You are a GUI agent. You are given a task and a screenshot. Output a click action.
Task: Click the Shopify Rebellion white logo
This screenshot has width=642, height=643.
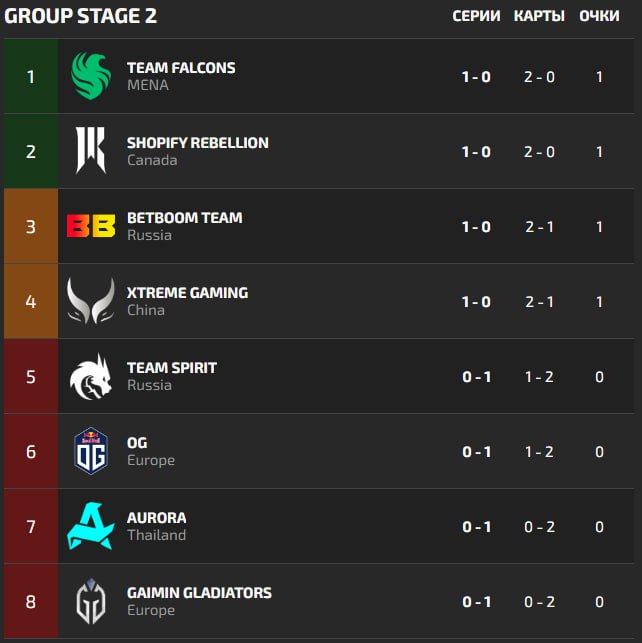[91, 150]
